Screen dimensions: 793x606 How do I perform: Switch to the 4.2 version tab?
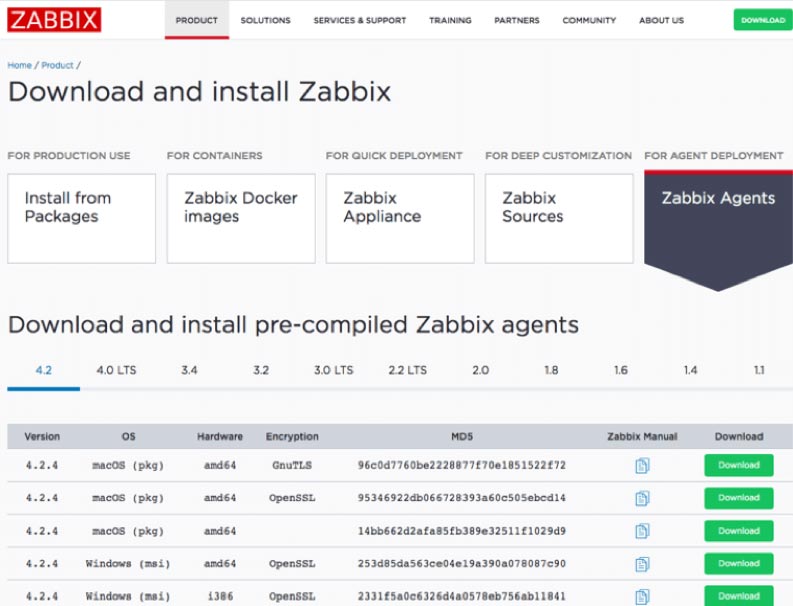pyautogui.click(x=43, y=370)
